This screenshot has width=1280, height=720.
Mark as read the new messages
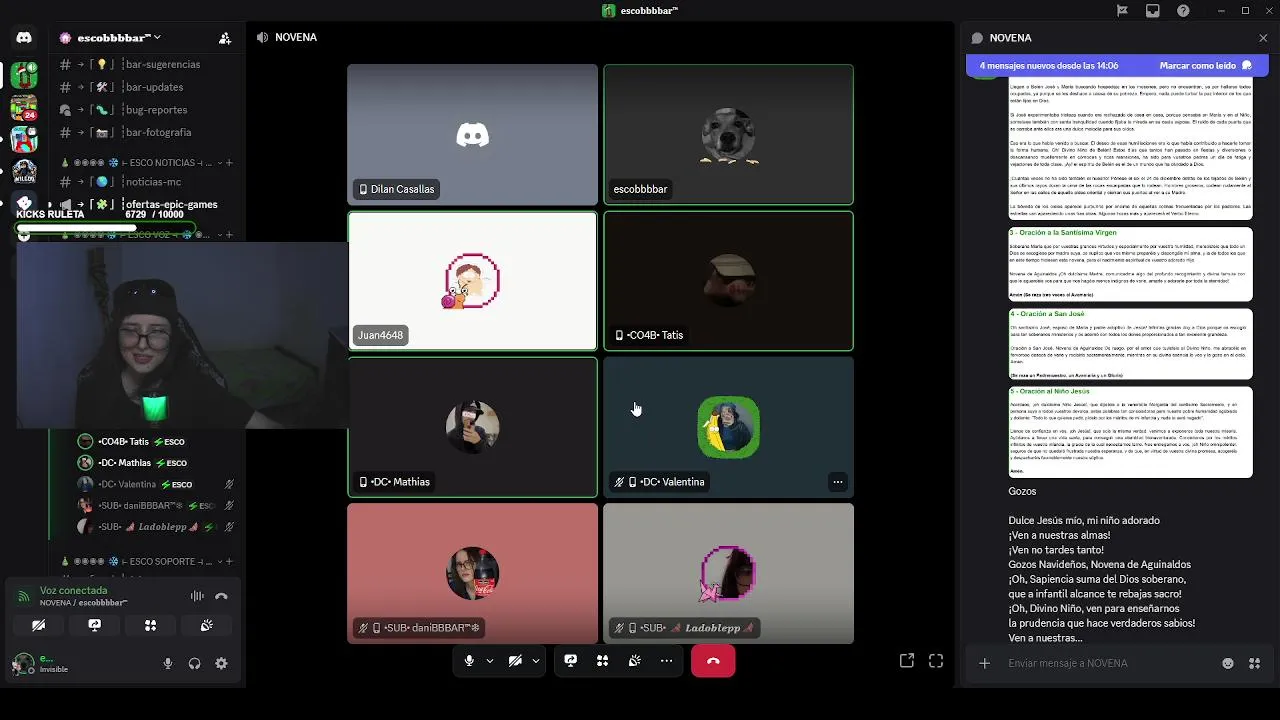(x=1205, y=65)
